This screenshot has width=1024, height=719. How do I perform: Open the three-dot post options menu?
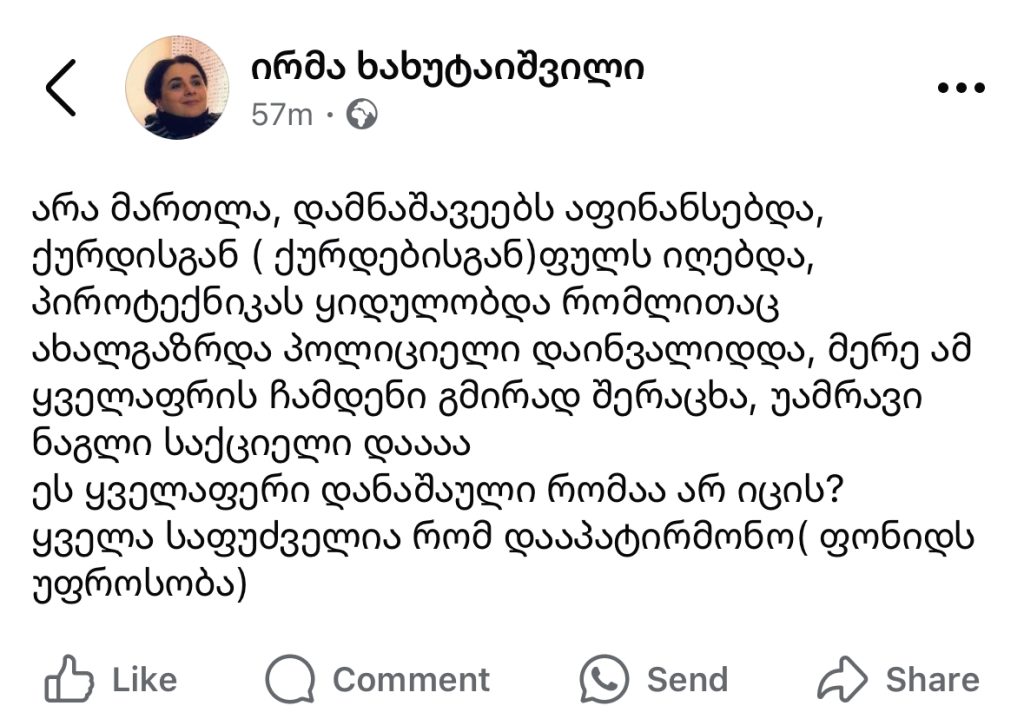pyautogui.click(x=961, y=88)
